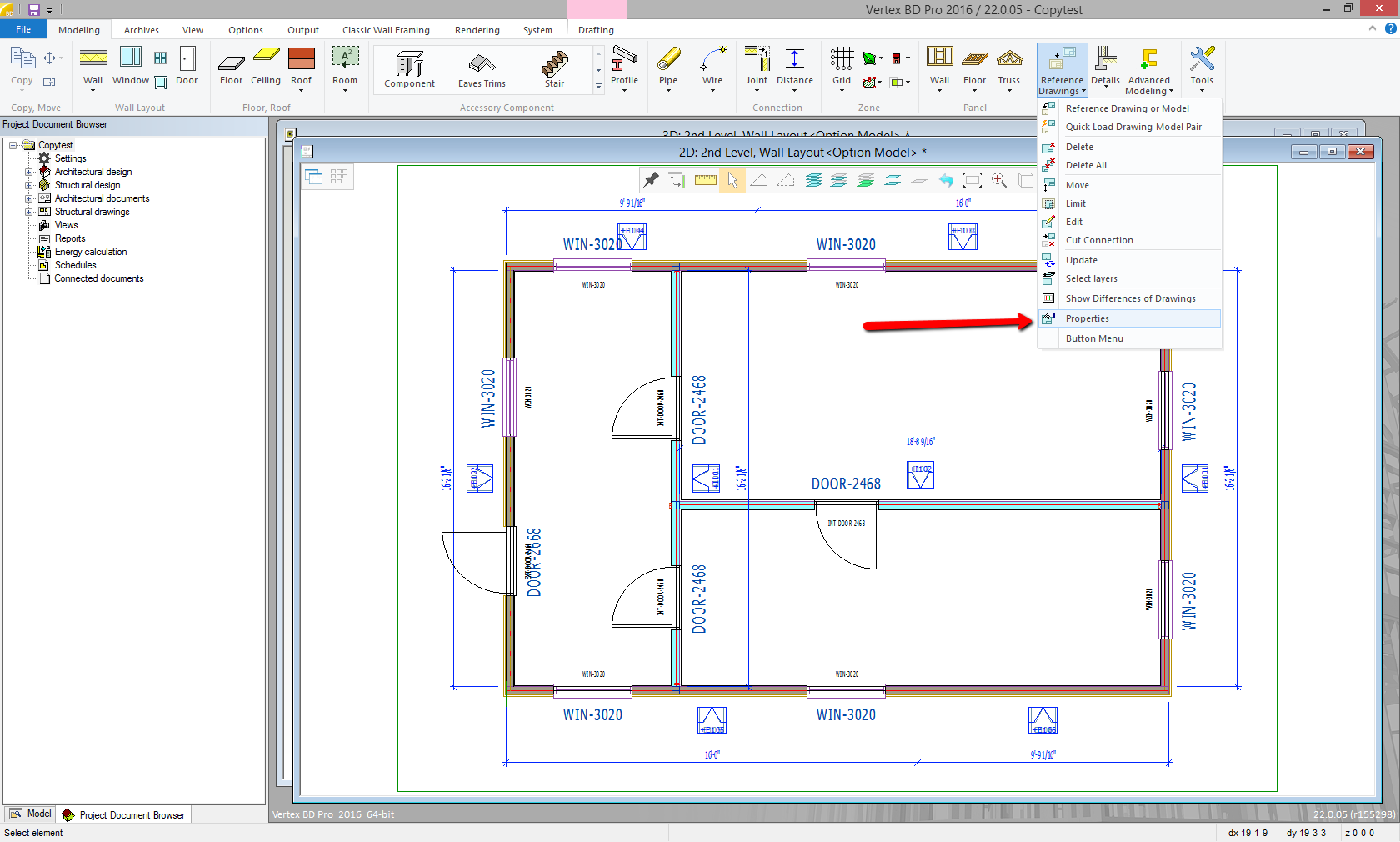The width and height of the screenshot is (1400, 842).
Task: Toggle the pin icon on the drawing toolbar
Action: (x=652, y=180)
